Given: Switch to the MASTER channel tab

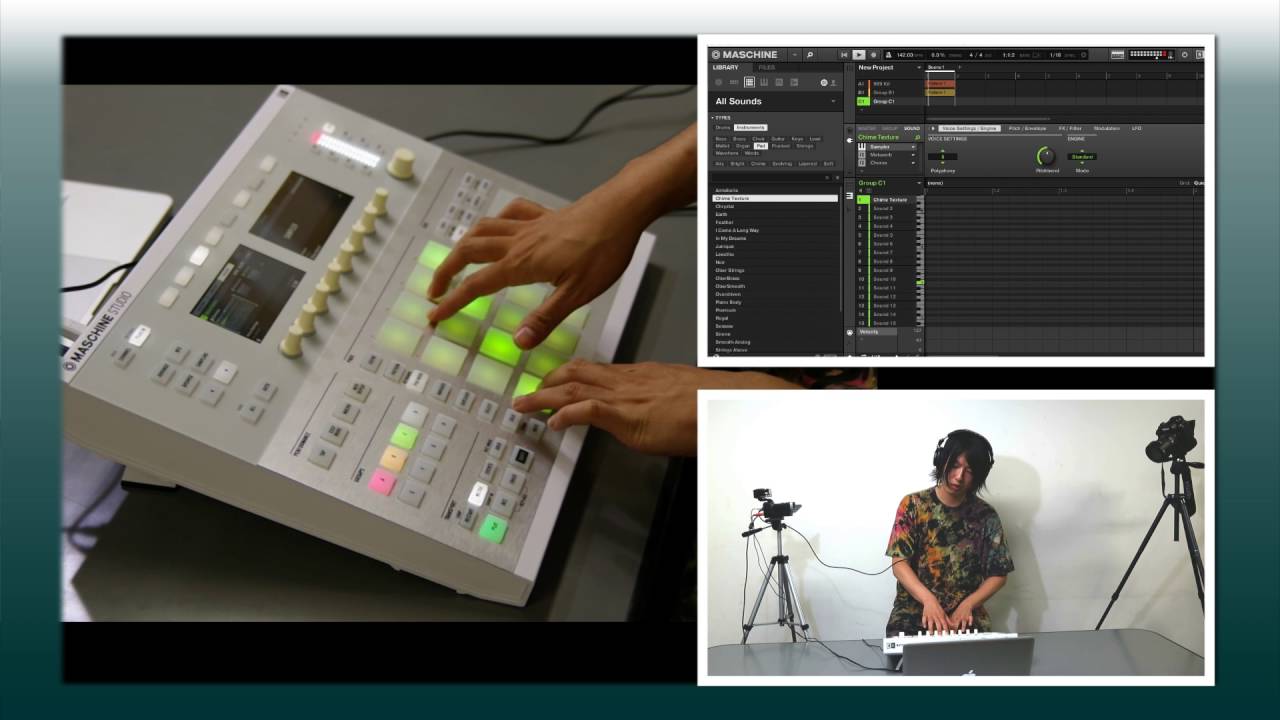Looking at the screenshot, I should tap(867, 128).
